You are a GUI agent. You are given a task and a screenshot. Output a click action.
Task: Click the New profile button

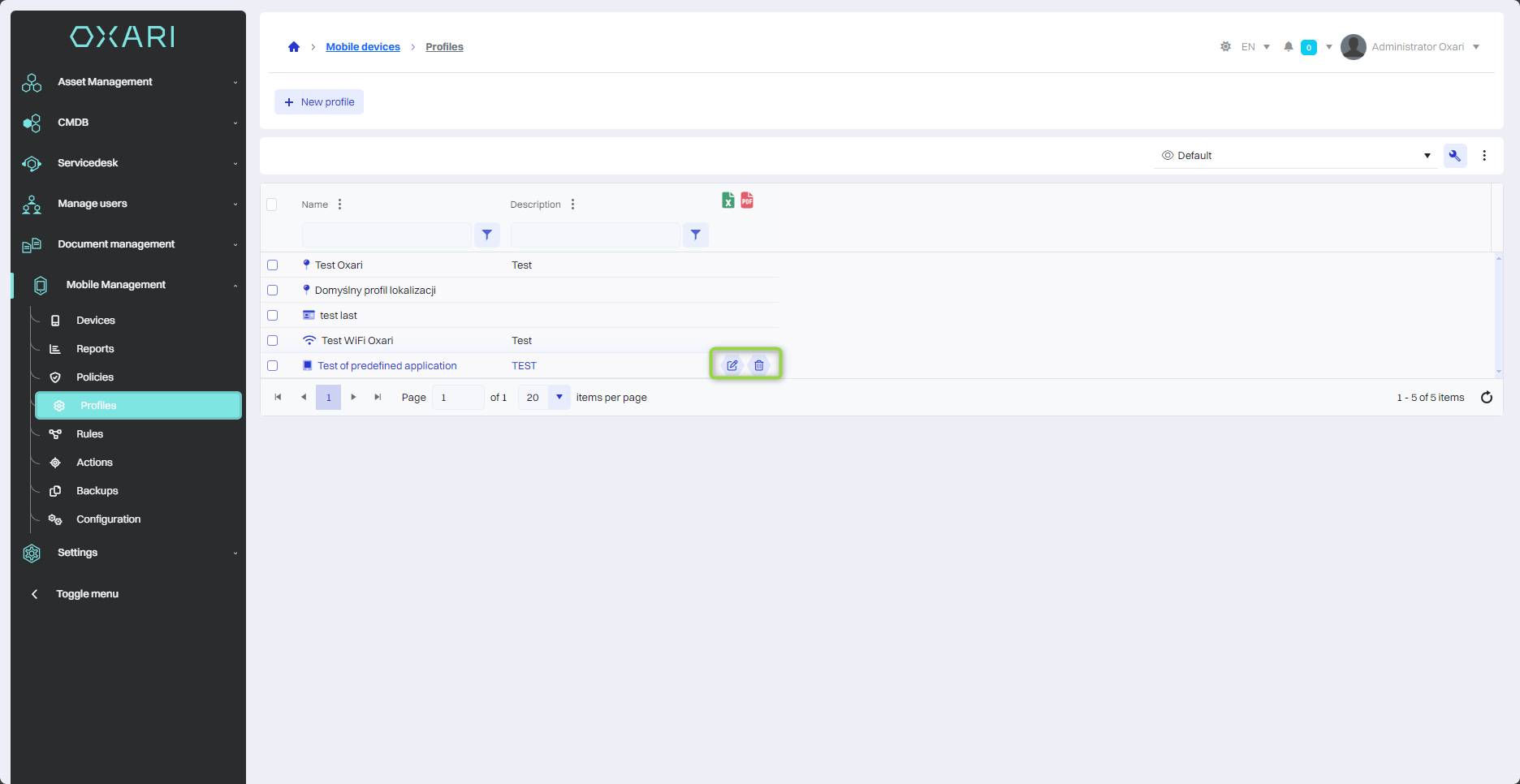[319, 102]
